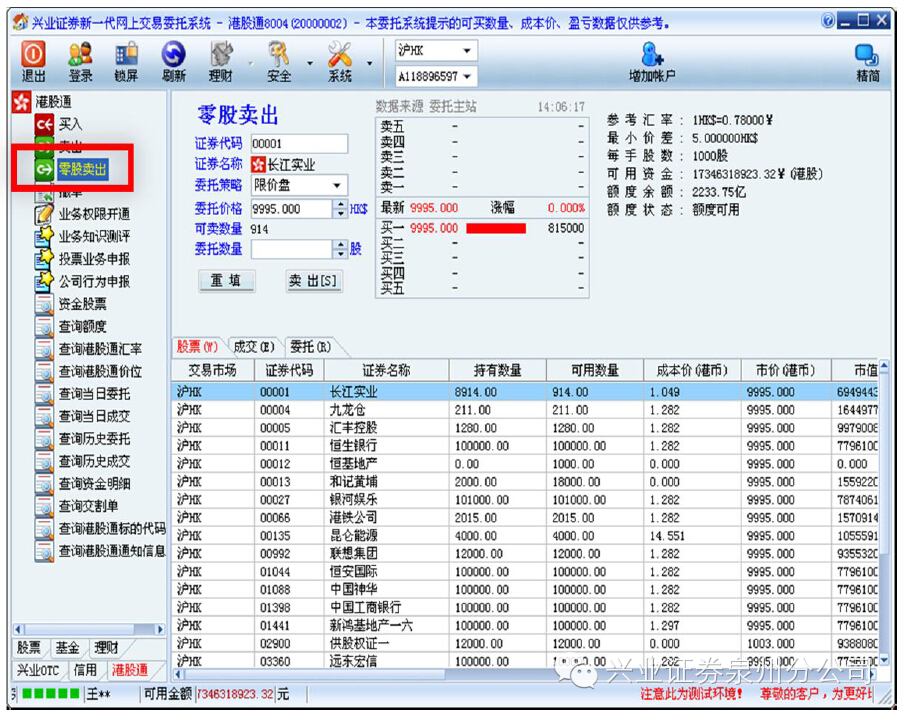Select the 九龙仓 row in holdings
903x717 pixels.
coord(524,410)
